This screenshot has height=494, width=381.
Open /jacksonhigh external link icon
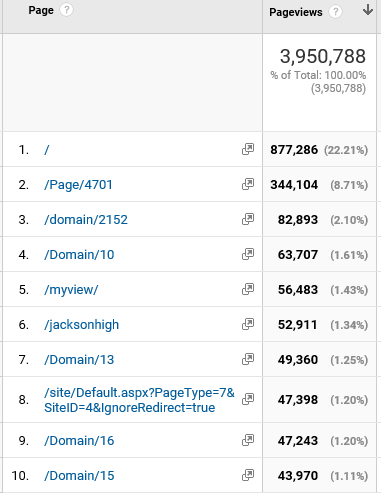pyautogui.click(x=248, y=324)
